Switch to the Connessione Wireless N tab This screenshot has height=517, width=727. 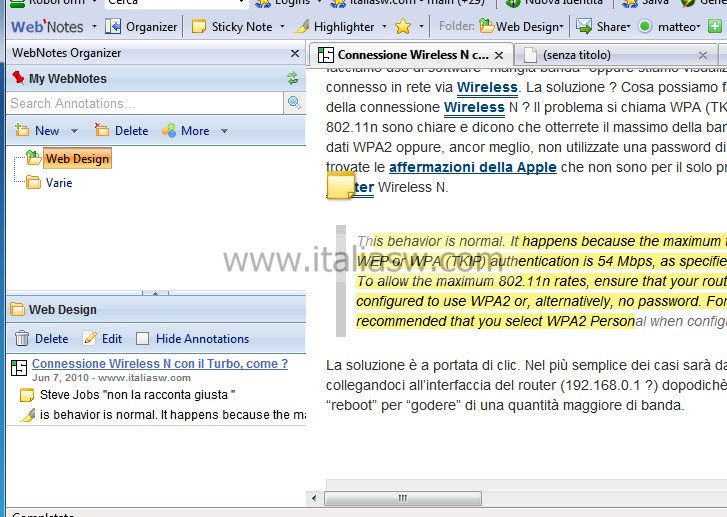point(411,55)
